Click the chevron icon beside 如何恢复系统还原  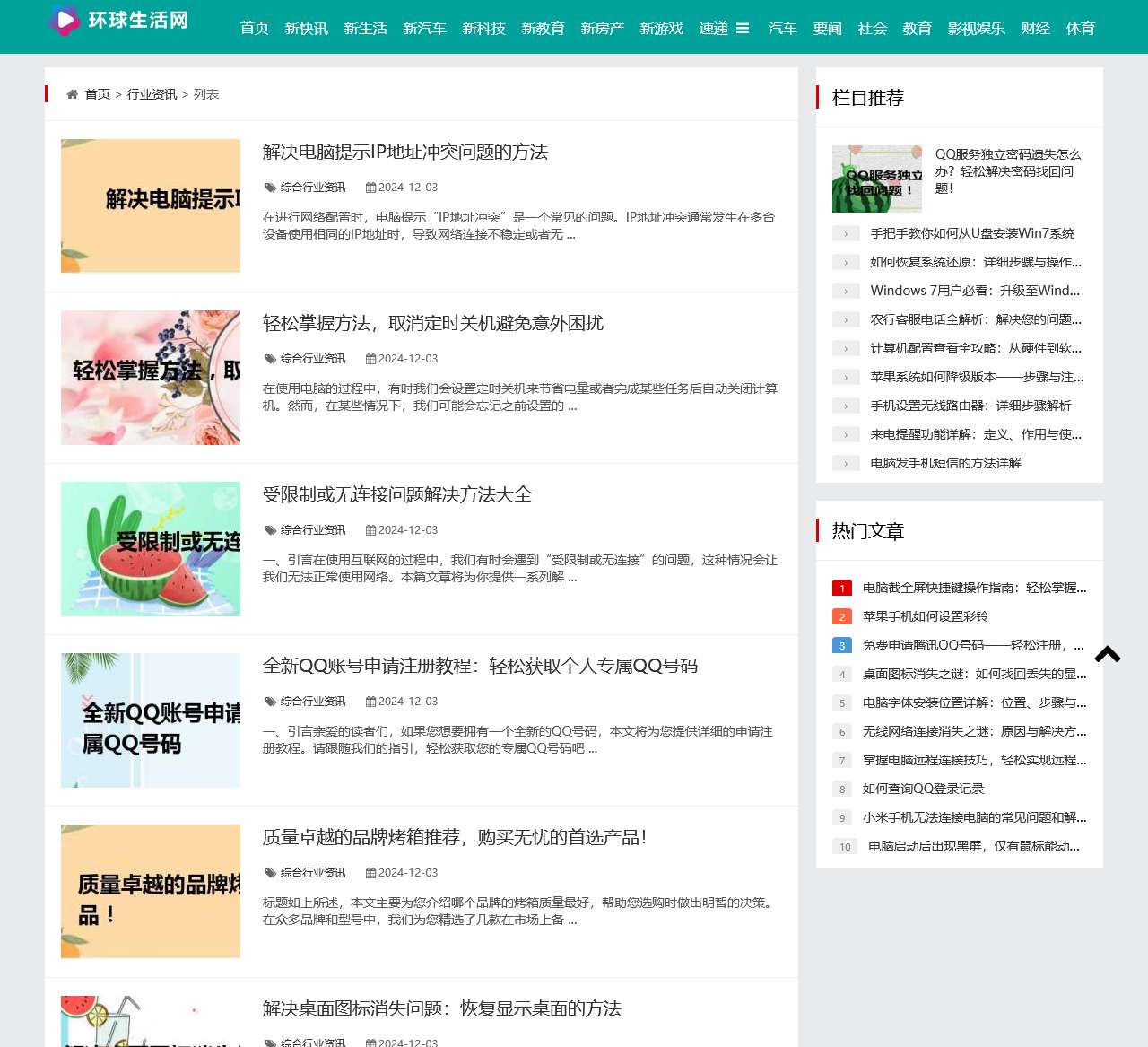[x=846, y=262]
